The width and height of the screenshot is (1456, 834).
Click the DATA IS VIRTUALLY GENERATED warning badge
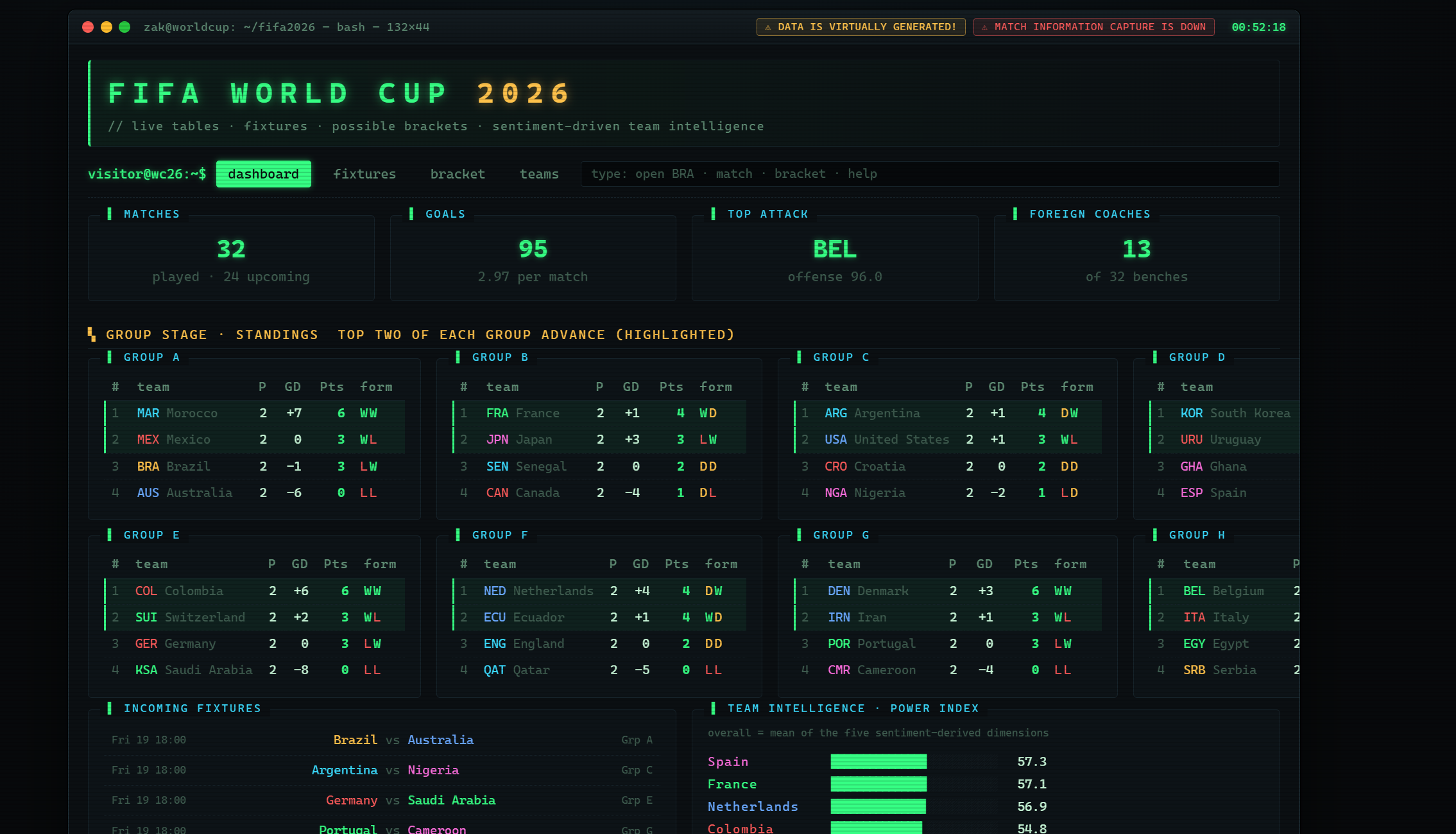[861, 27]
